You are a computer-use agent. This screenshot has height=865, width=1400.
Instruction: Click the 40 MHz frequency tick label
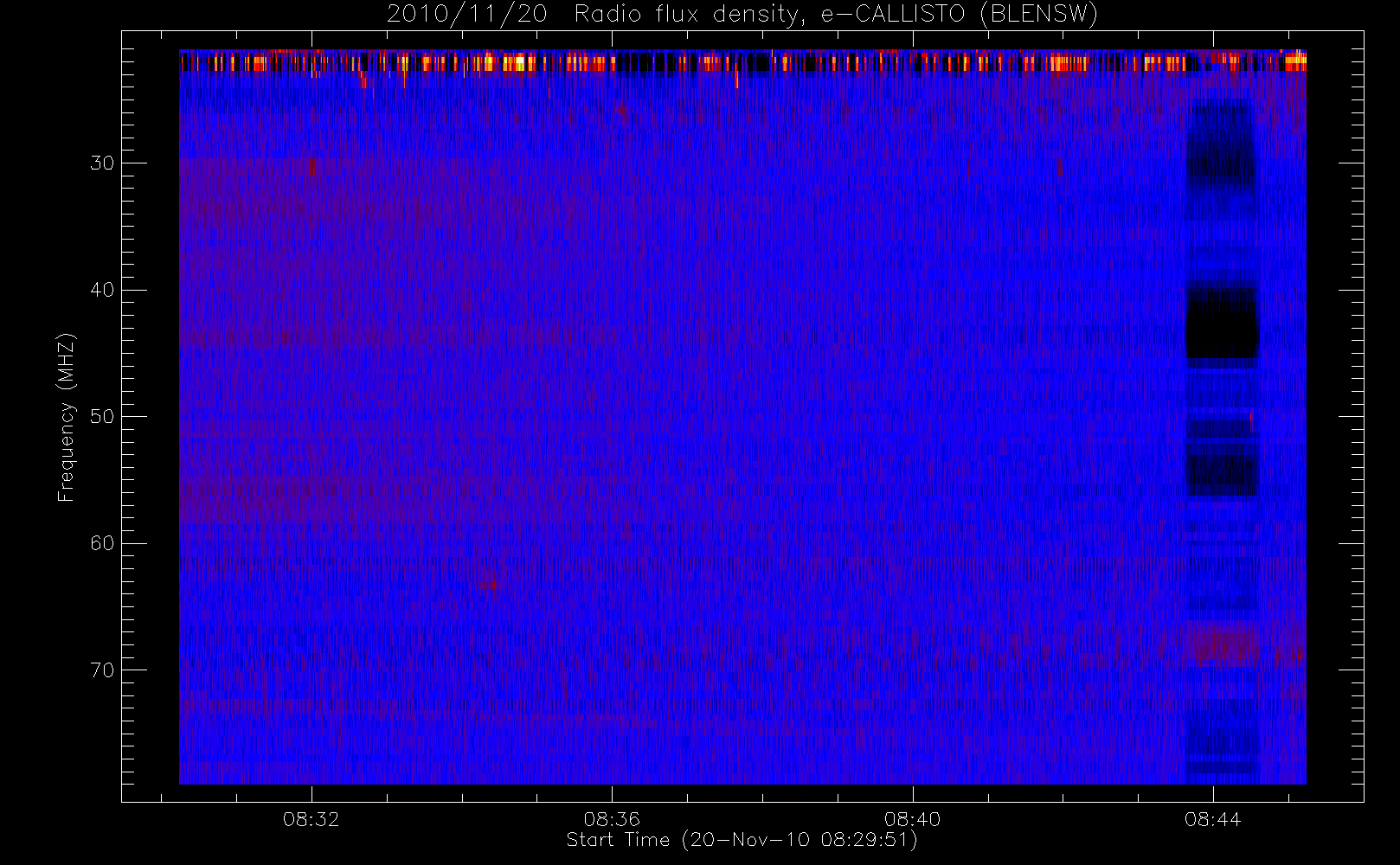tap(102, 290)
